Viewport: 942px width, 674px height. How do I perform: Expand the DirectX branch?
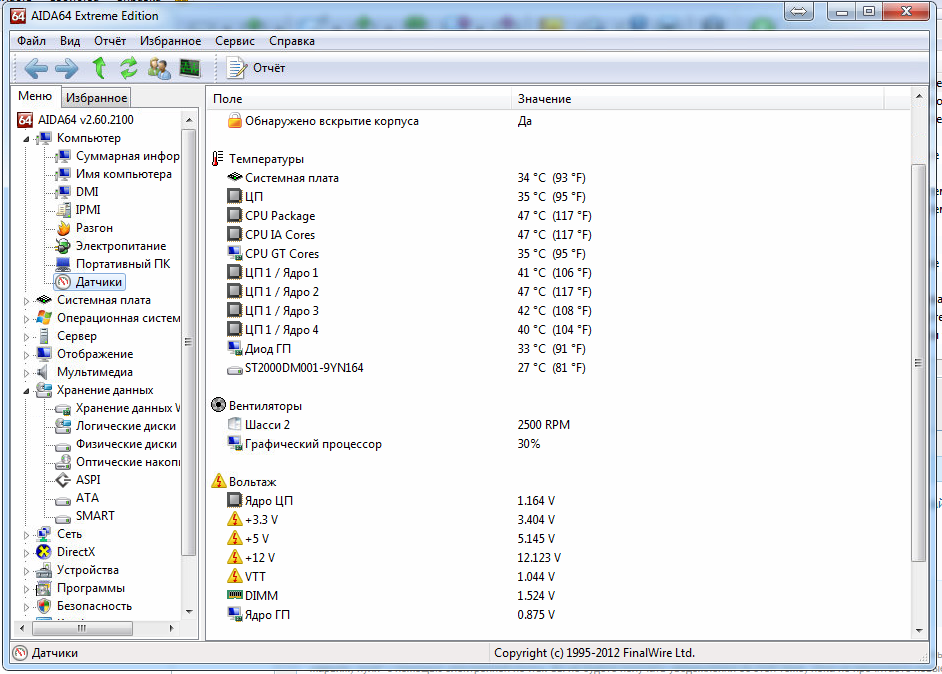coord(26,553)
